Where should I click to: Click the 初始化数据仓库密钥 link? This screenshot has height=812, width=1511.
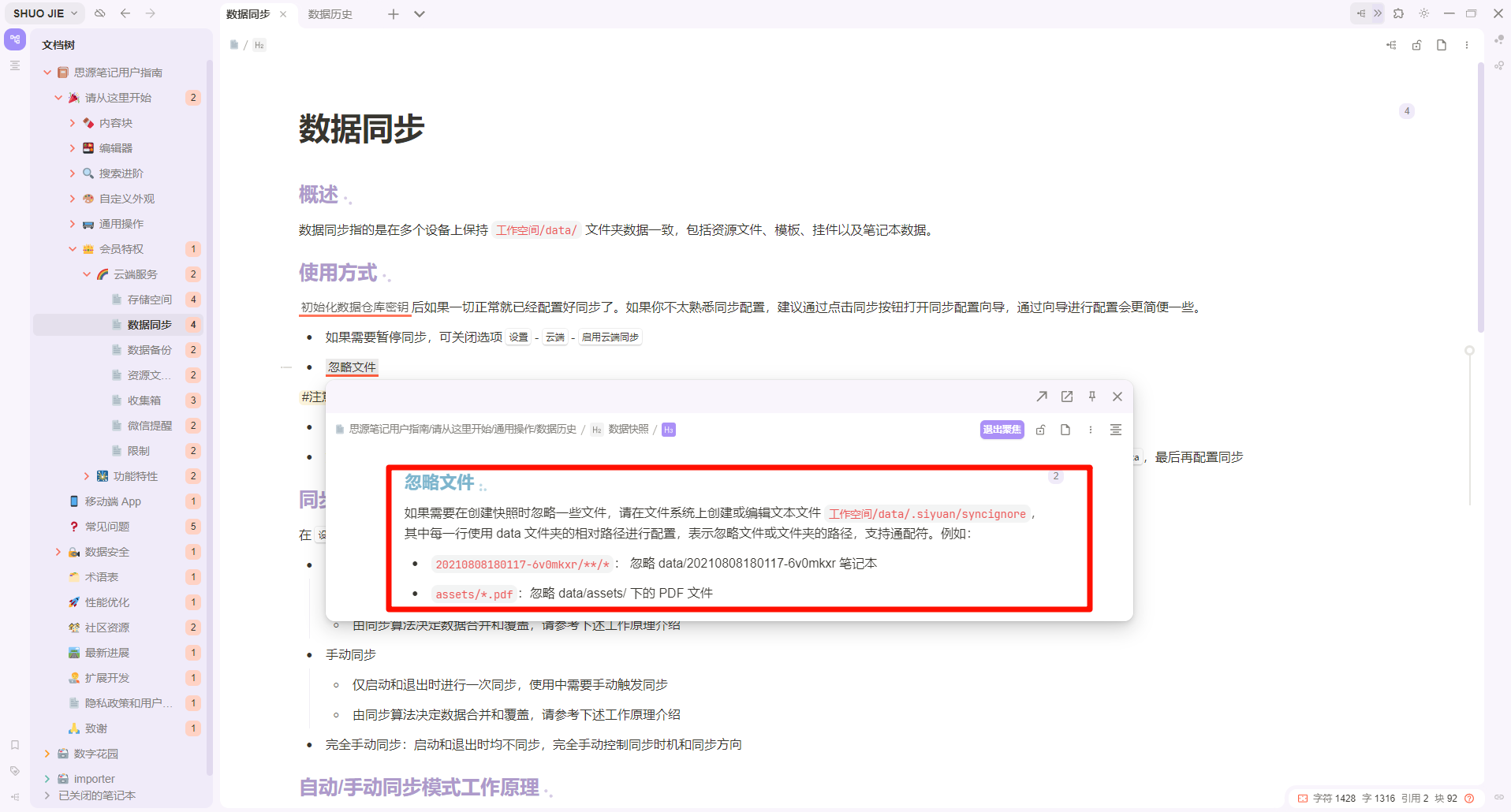pos(354,307)
